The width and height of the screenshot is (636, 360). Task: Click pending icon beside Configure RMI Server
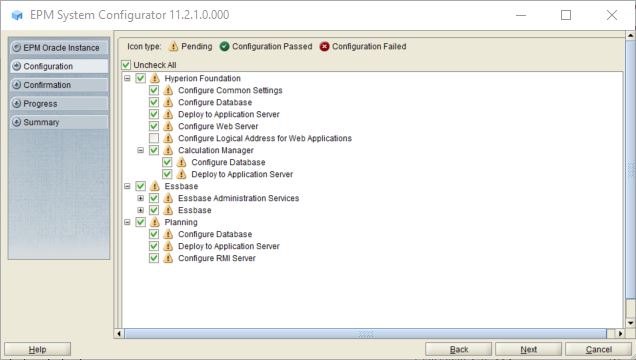tap(168, 258)
